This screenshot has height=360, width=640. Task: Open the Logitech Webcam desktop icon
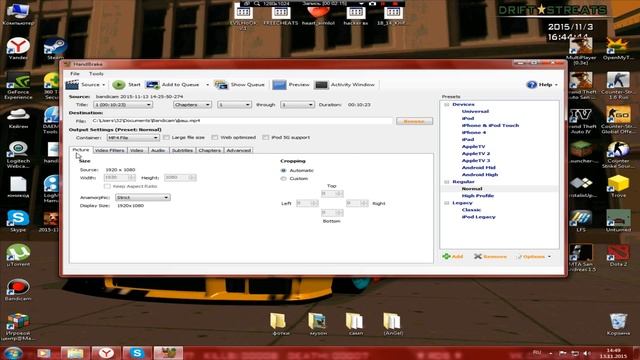click(x=18, y=155)
